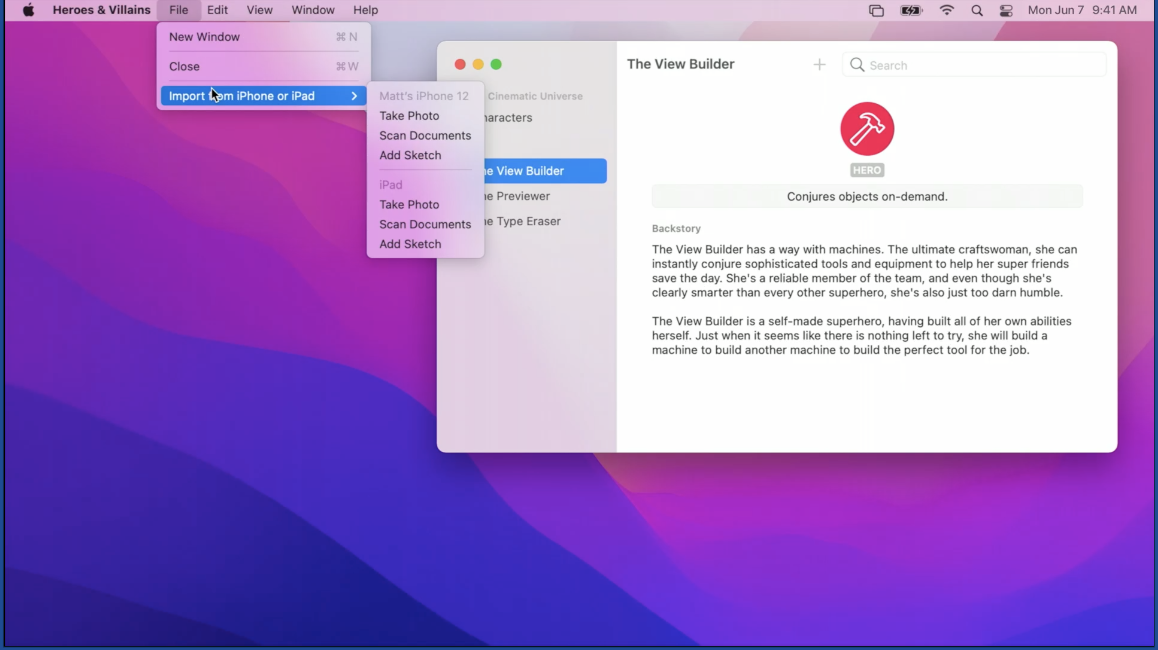Open the Window menu
1158x650 pixels.
click(x=312, y=10)
